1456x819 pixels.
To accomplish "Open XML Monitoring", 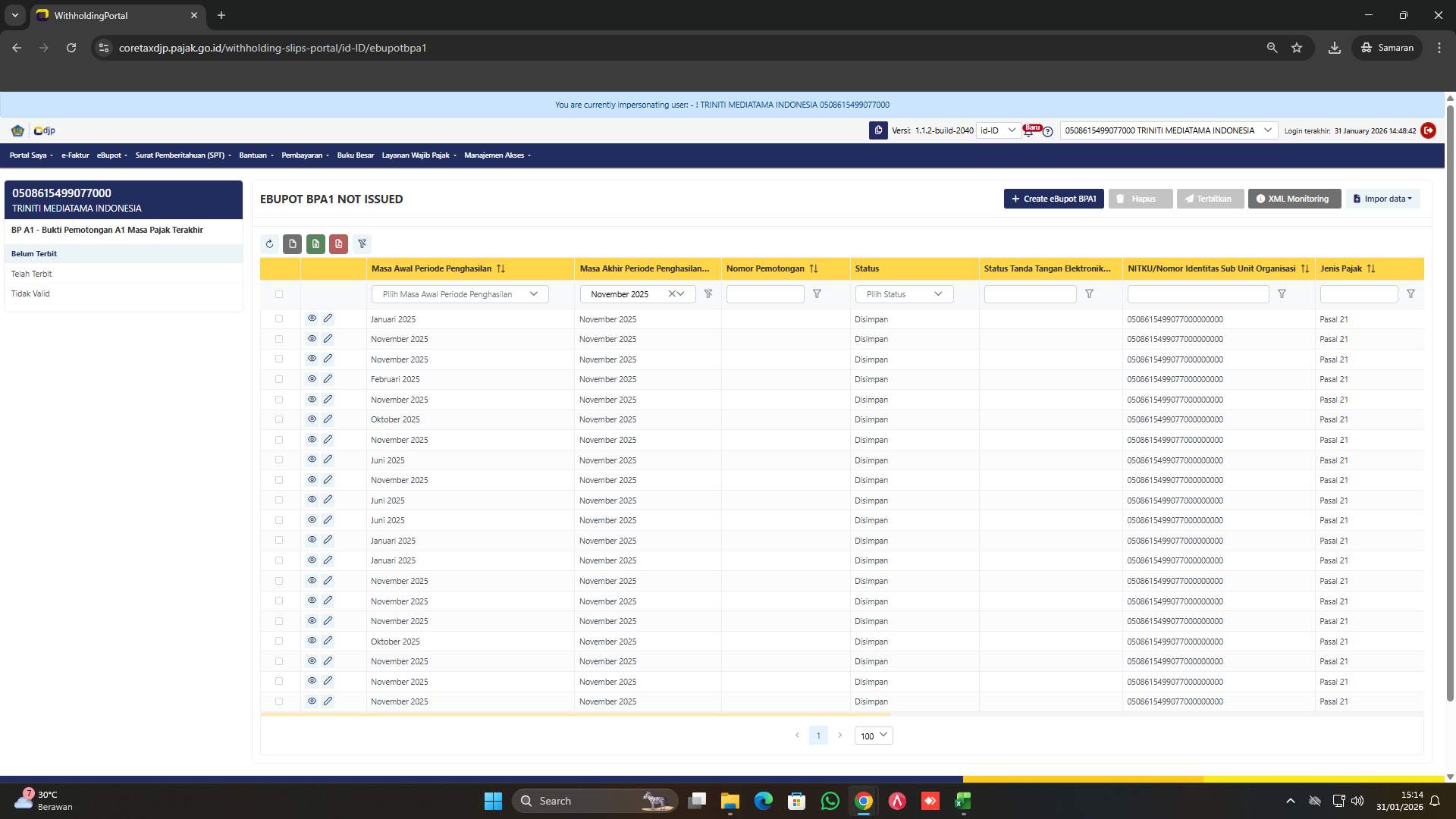I will [x=1294, y=199].
